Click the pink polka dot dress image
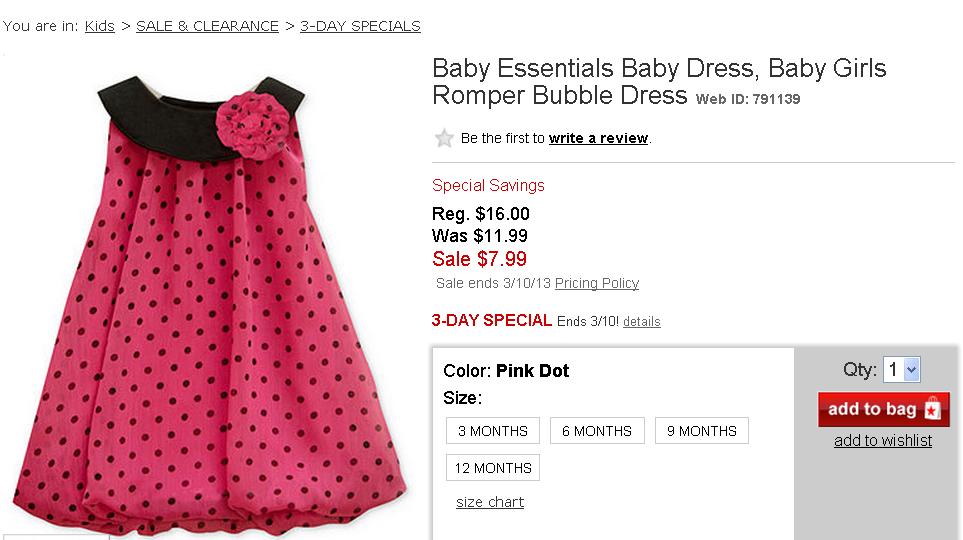 coord(210,300)
